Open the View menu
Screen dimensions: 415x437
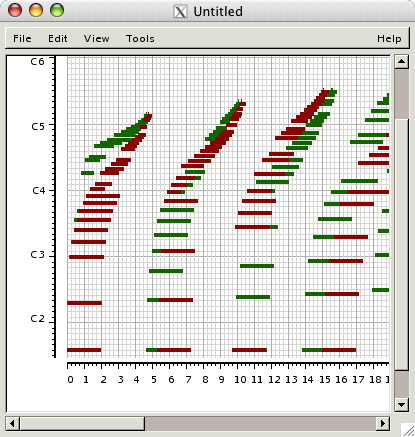pos(96,39)
